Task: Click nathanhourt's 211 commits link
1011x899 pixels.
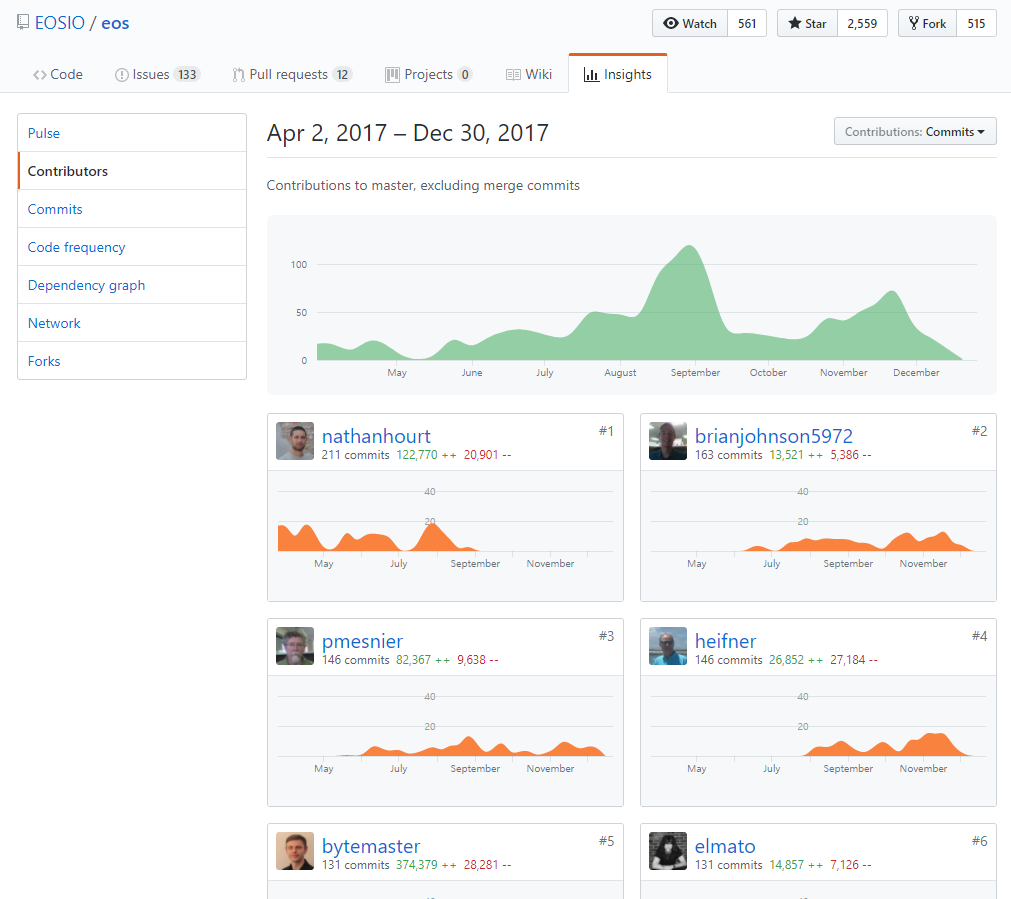Action: coord(355,455)
